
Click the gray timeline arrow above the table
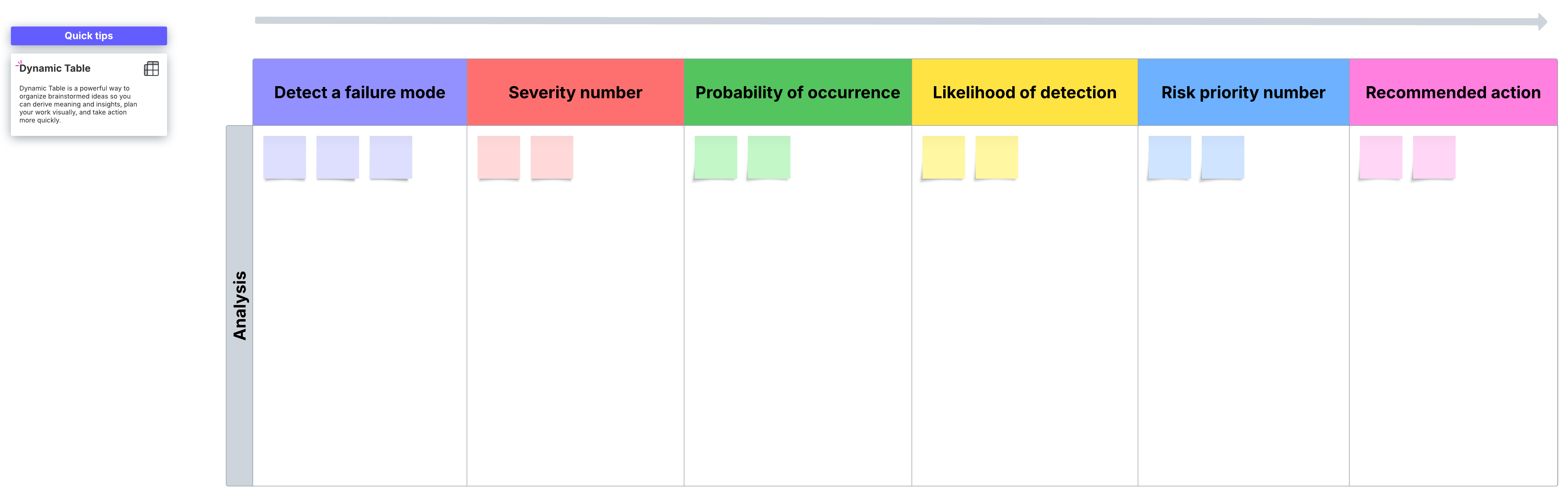[901, 20]
